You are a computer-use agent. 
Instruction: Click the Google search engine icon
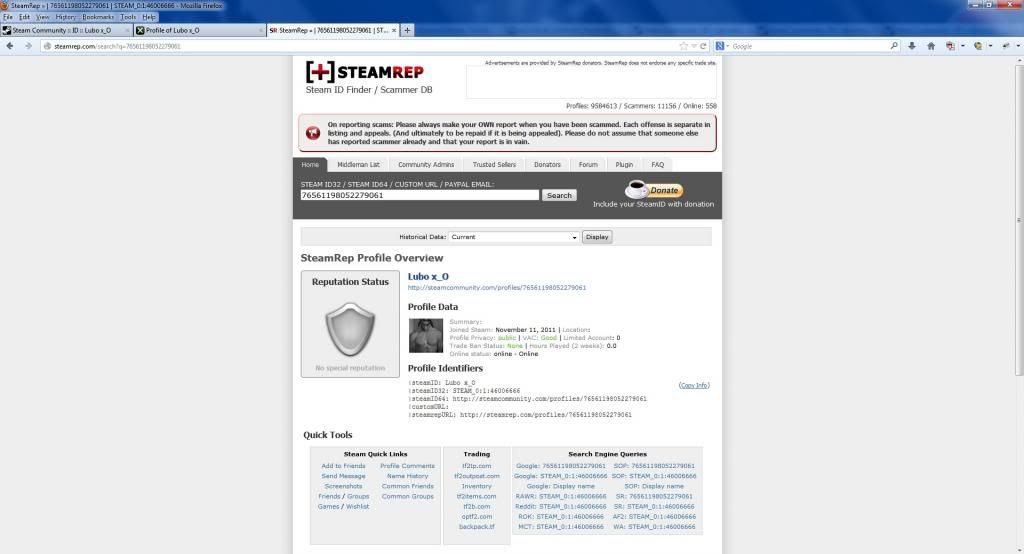pos(720,46)
